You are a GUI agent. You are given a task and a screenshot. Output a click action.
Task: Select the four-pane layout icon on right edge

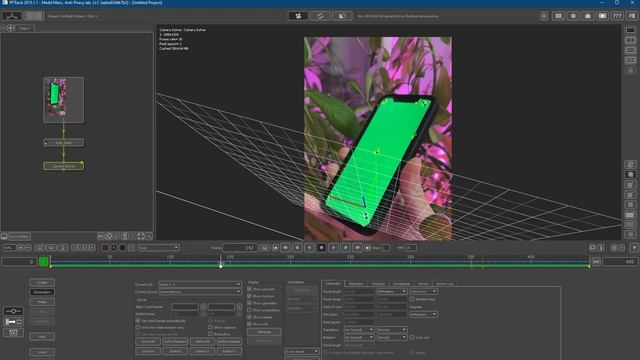pos(631,60)
